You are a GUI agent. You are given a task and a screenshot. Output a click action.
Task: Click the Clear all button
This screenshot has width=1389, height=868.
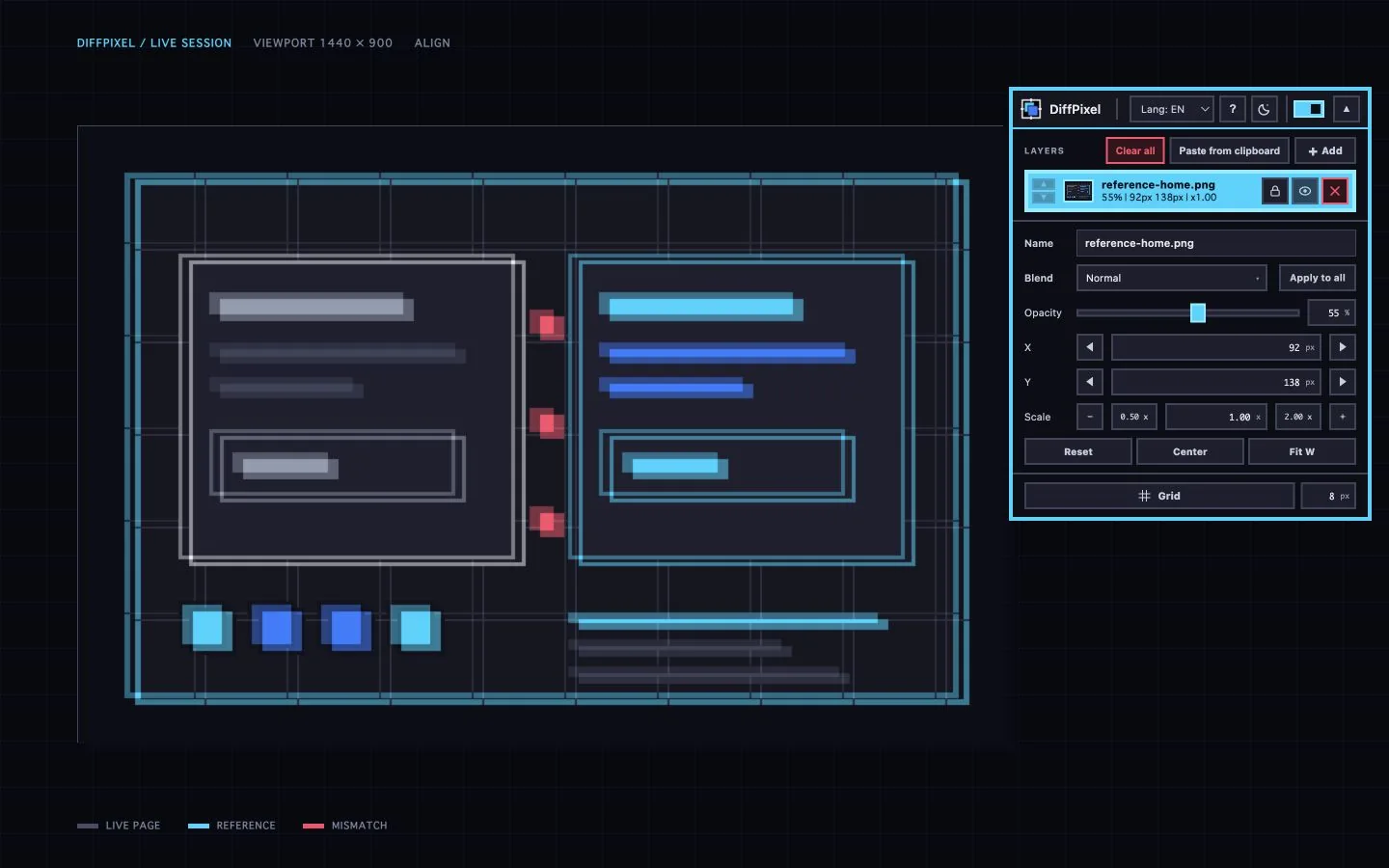pyautogui.click(x=1134, y=150)
